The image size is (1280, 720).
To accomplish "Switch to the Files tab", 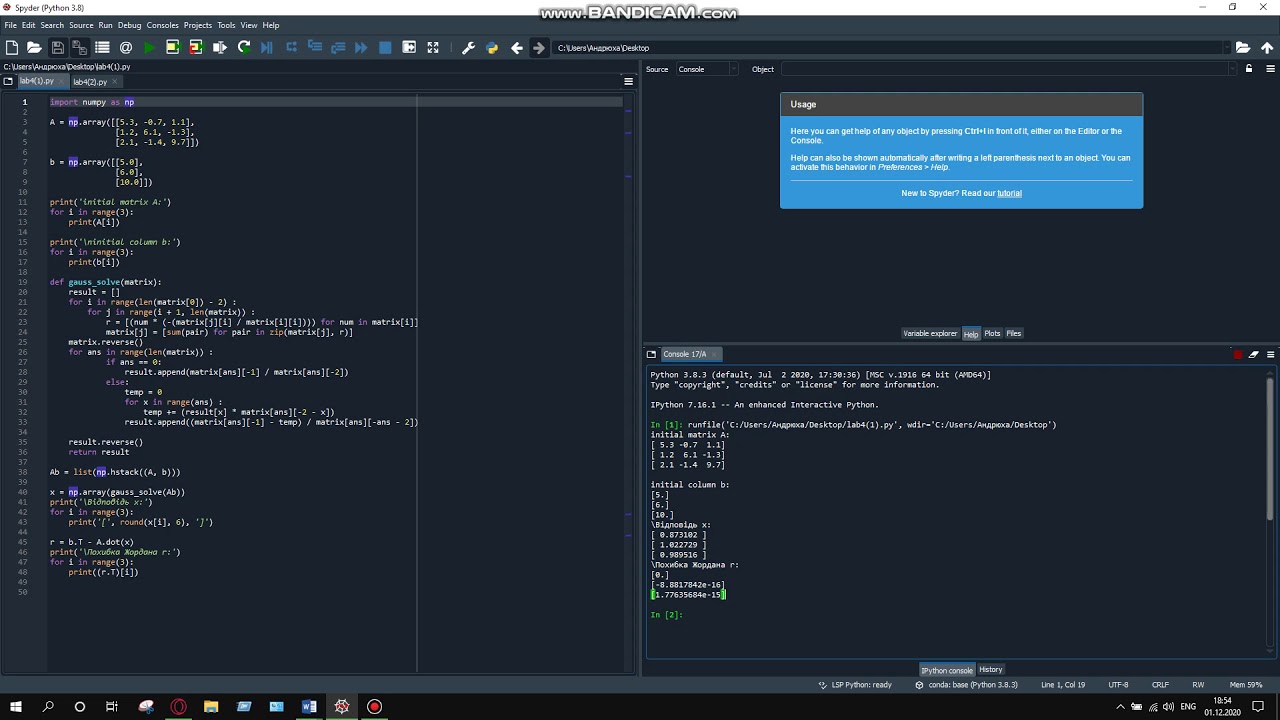I will [1014, 333].
